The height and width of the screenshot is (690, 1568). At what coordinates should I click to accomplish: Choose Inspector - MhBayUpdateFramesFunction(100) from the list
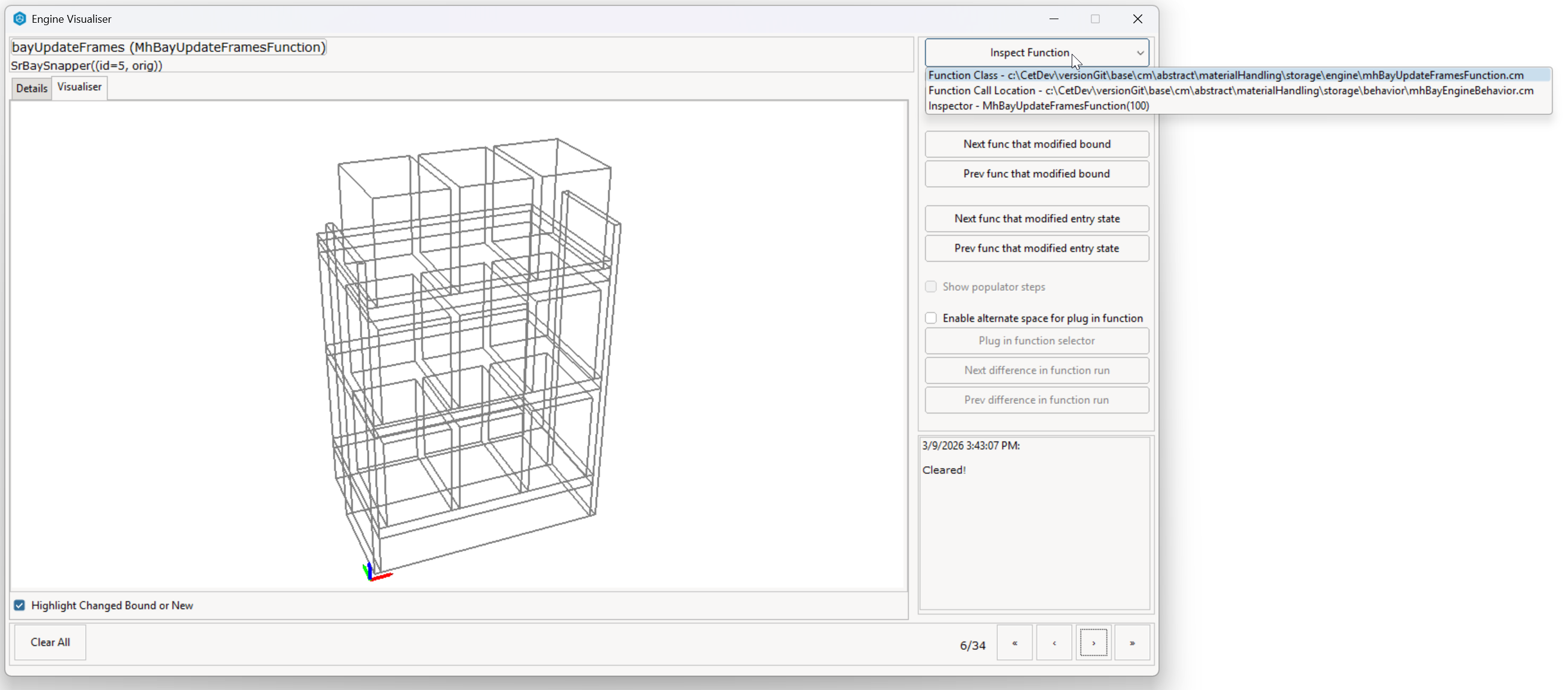[x=1038, y=105]
